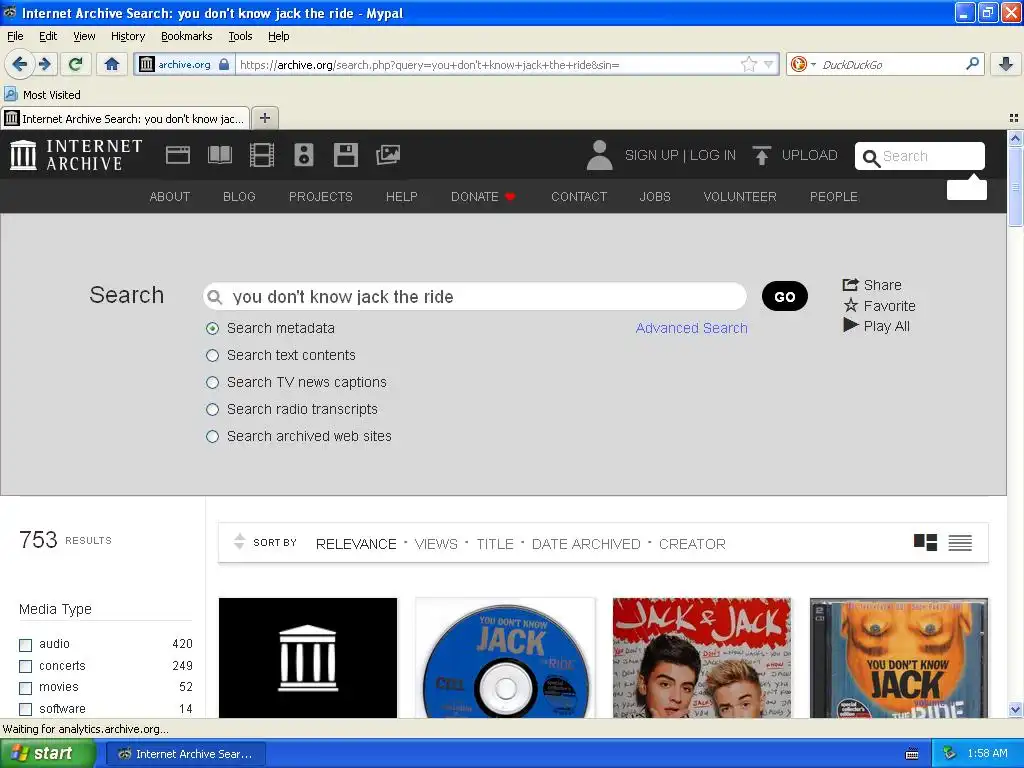Screen dimensions: 1024x768
Task: Check the software media type checkbox
Action: (25, 709)
